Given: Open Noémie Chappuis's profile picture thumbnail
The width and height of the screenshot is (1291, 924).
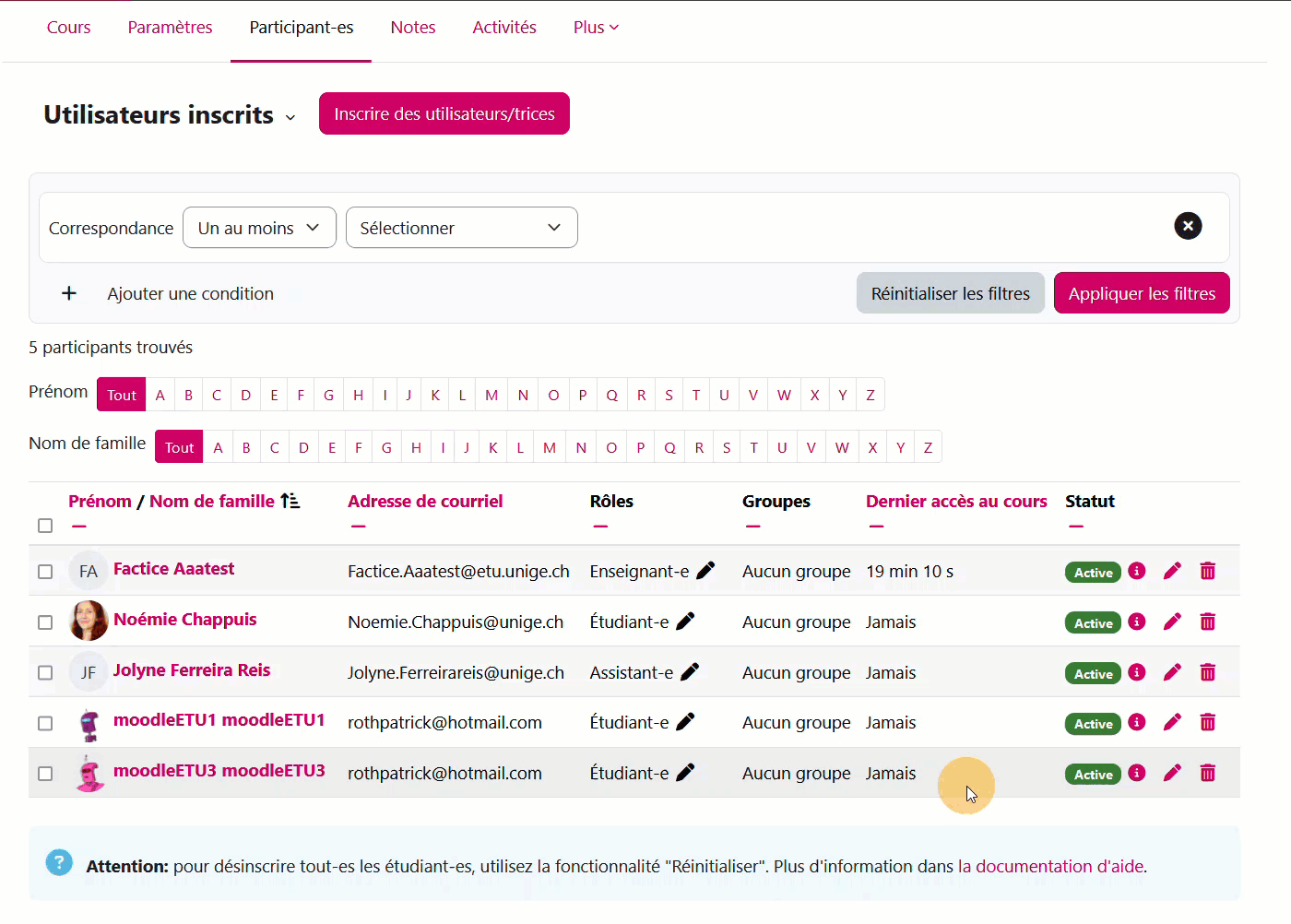Looking at the screenshot, I should tap(89, 621).
